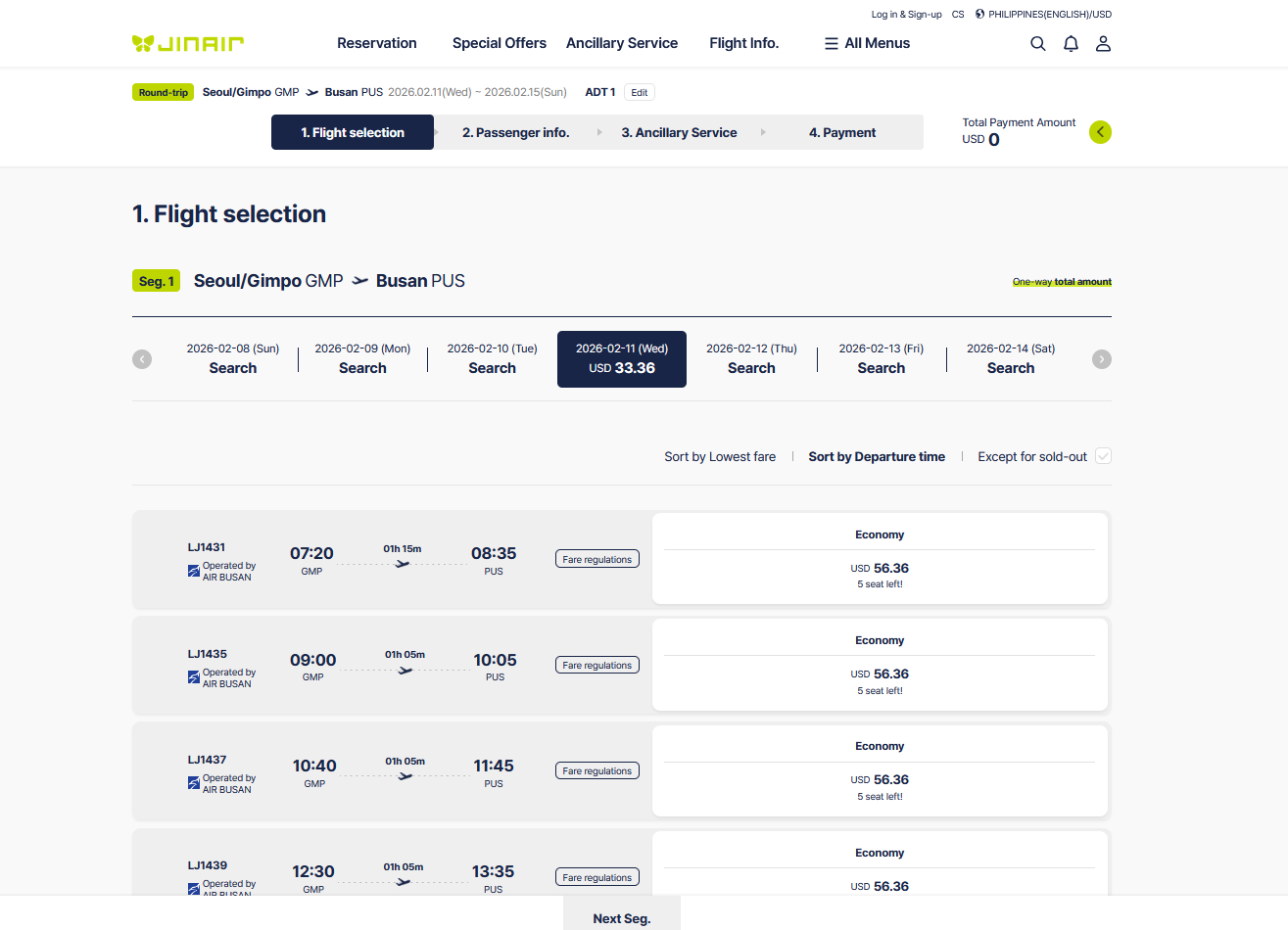Select the 2026-02-12 (Thu) date tab
This screenshot has height=930, width=1288.
point(751,359)
